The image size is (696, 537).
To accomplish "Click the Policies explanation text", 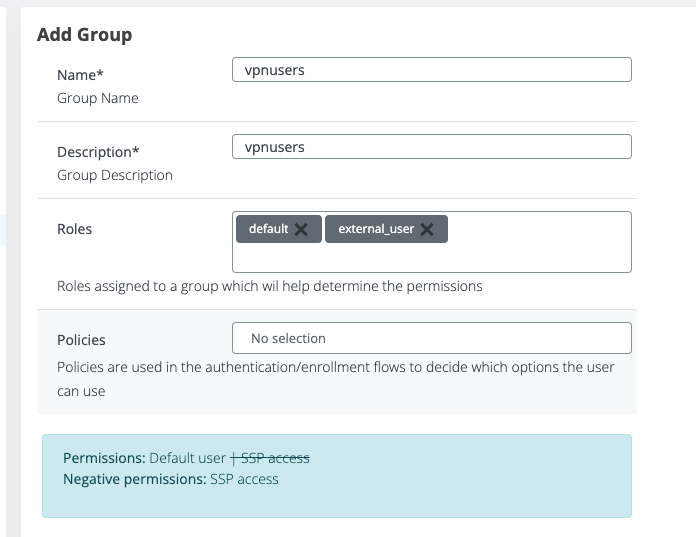I will click(x=335, y=367).
